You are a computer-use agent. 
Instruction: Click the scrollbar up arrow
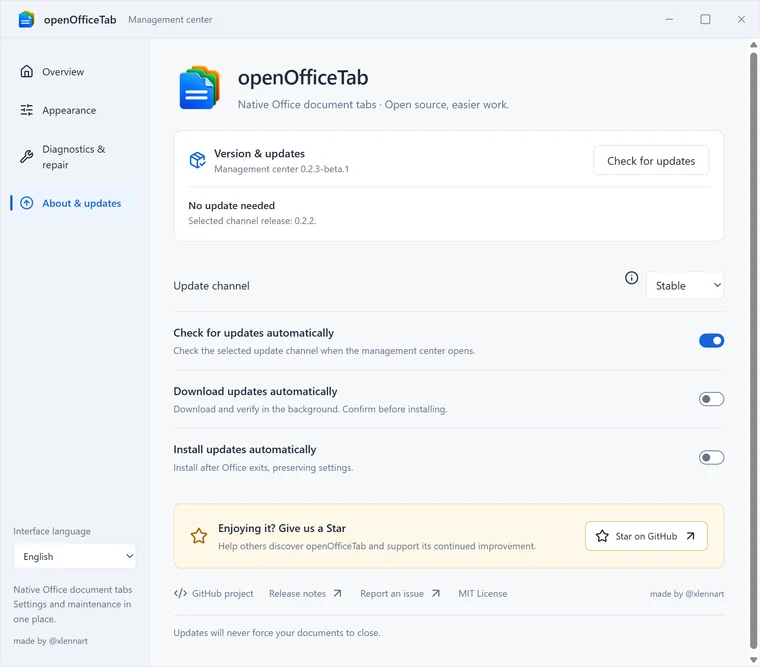[x=753, y=45]
